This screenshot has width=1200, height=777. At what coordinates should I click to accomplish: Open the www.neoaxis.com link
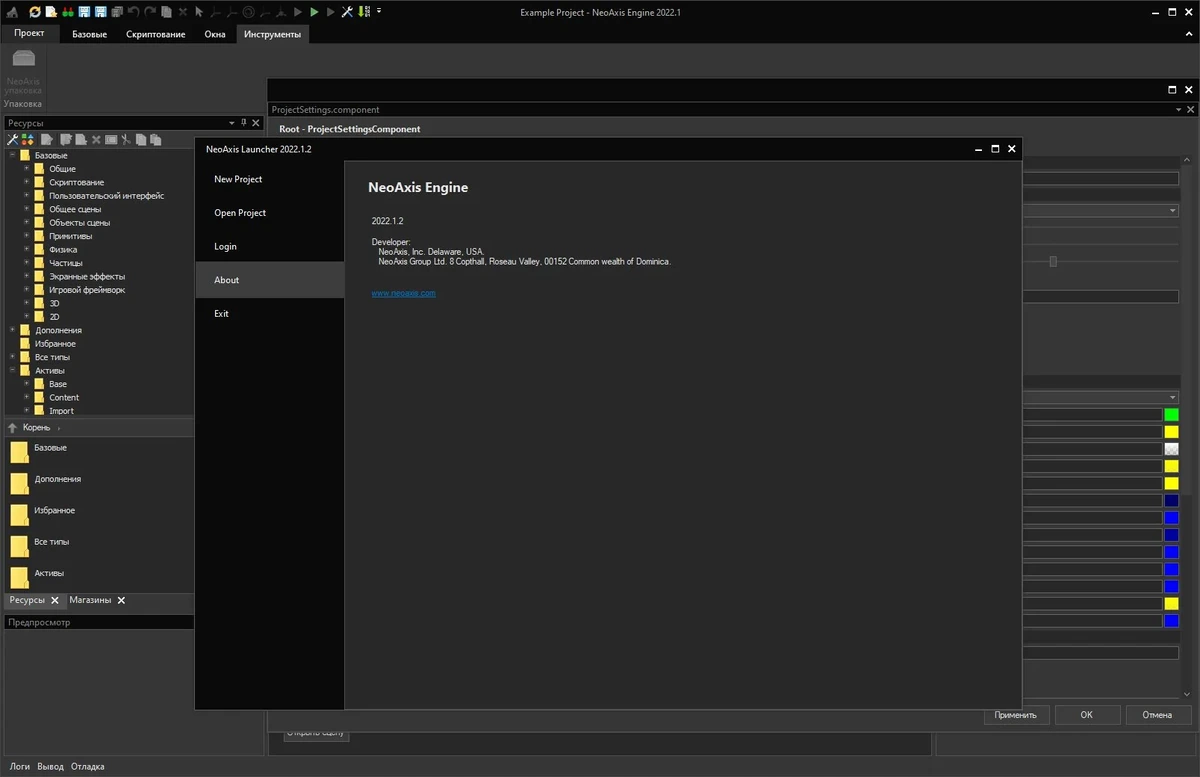(x=403, y=293)
